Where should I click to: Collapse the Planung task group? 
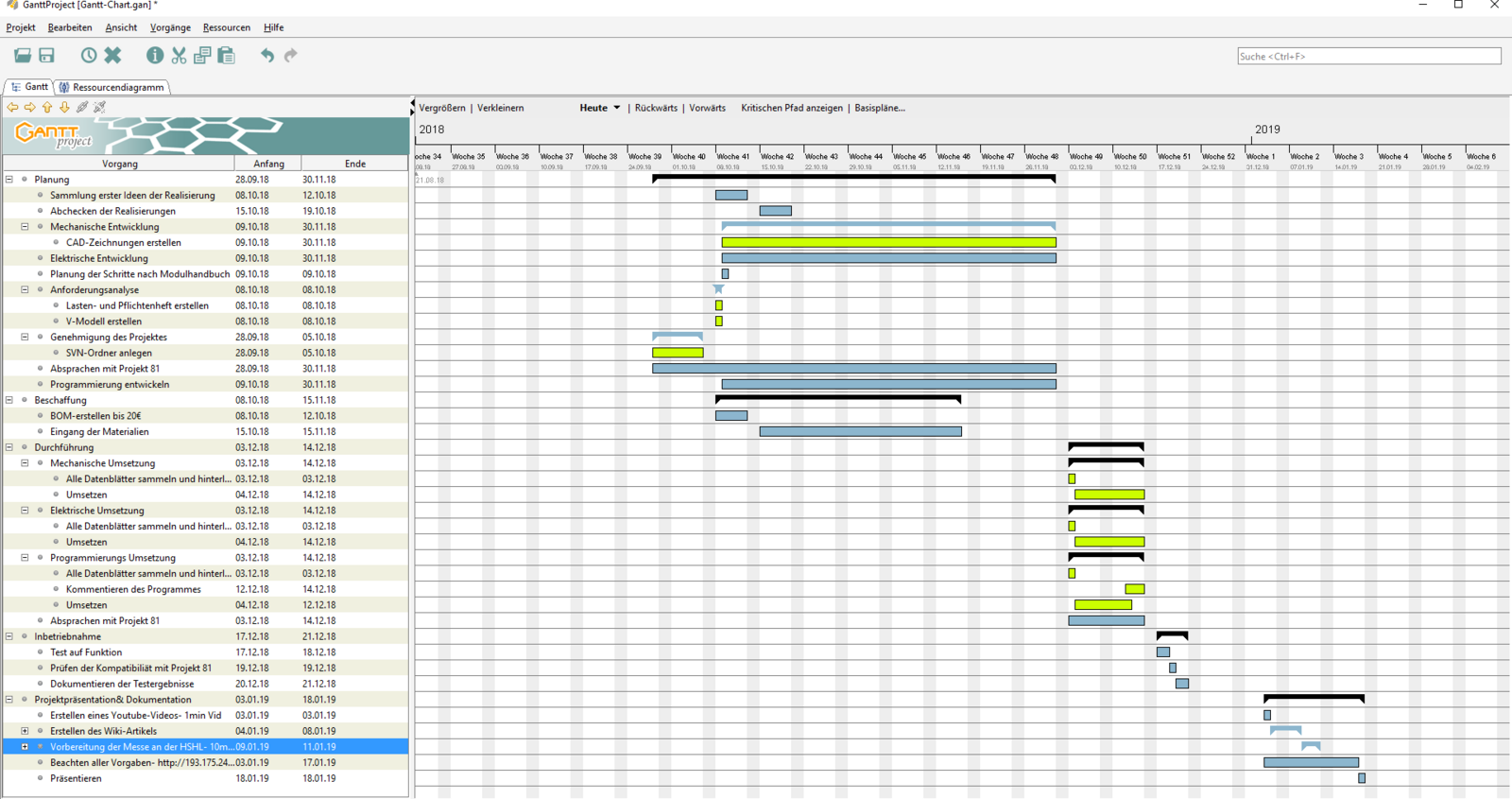point(9,179)
